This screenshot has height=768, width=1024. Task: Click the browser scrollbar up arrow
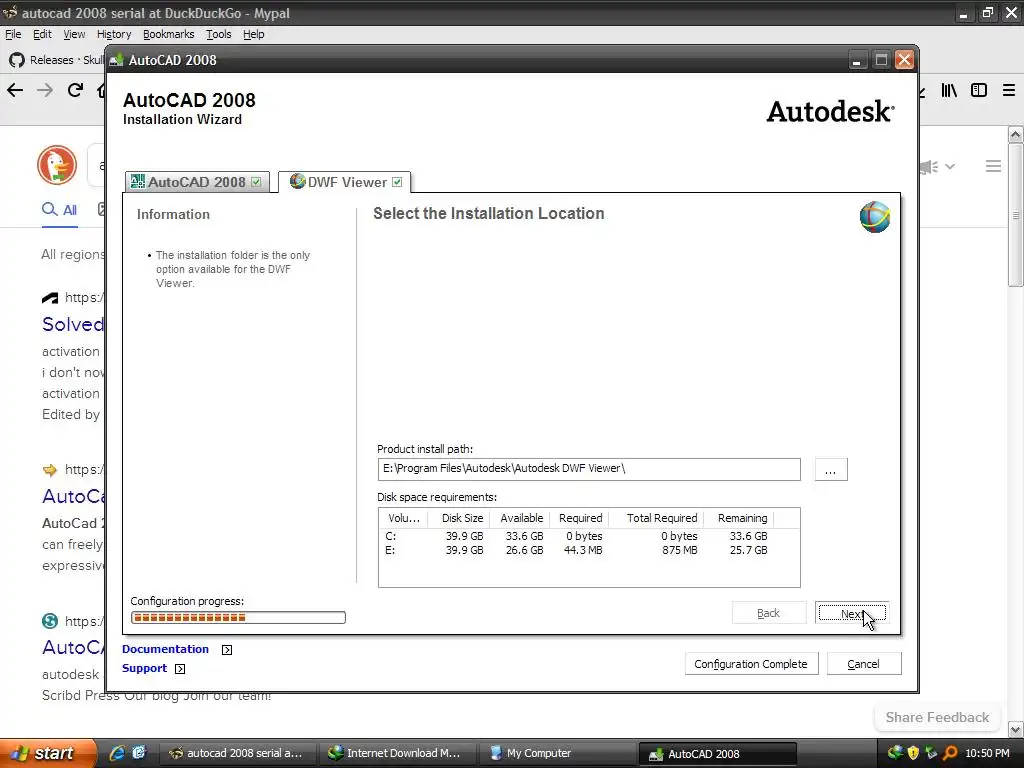[1016, 135]
